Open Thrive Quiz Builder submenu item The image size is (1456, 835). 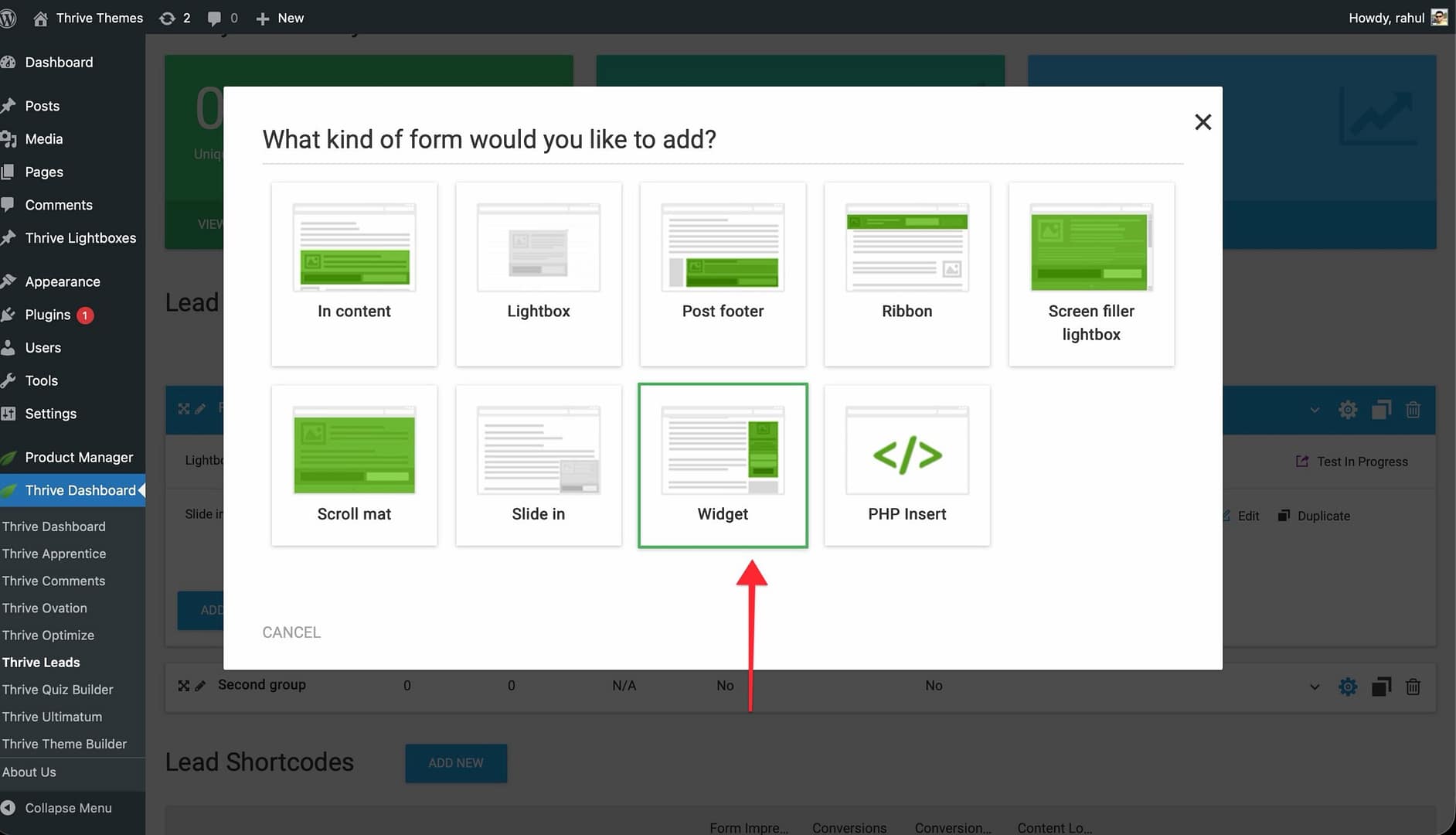pyautogui.click(x=58, y=690)
